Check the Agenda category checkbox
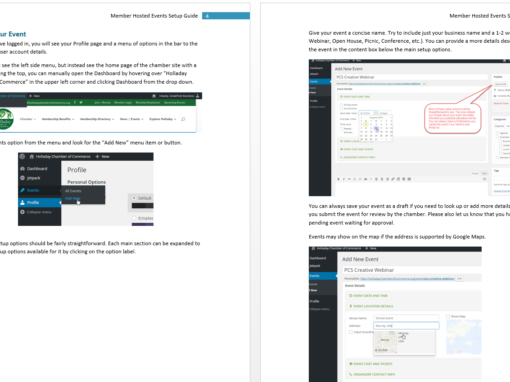Viewport: 510px width, 382px height. (498, 133)
